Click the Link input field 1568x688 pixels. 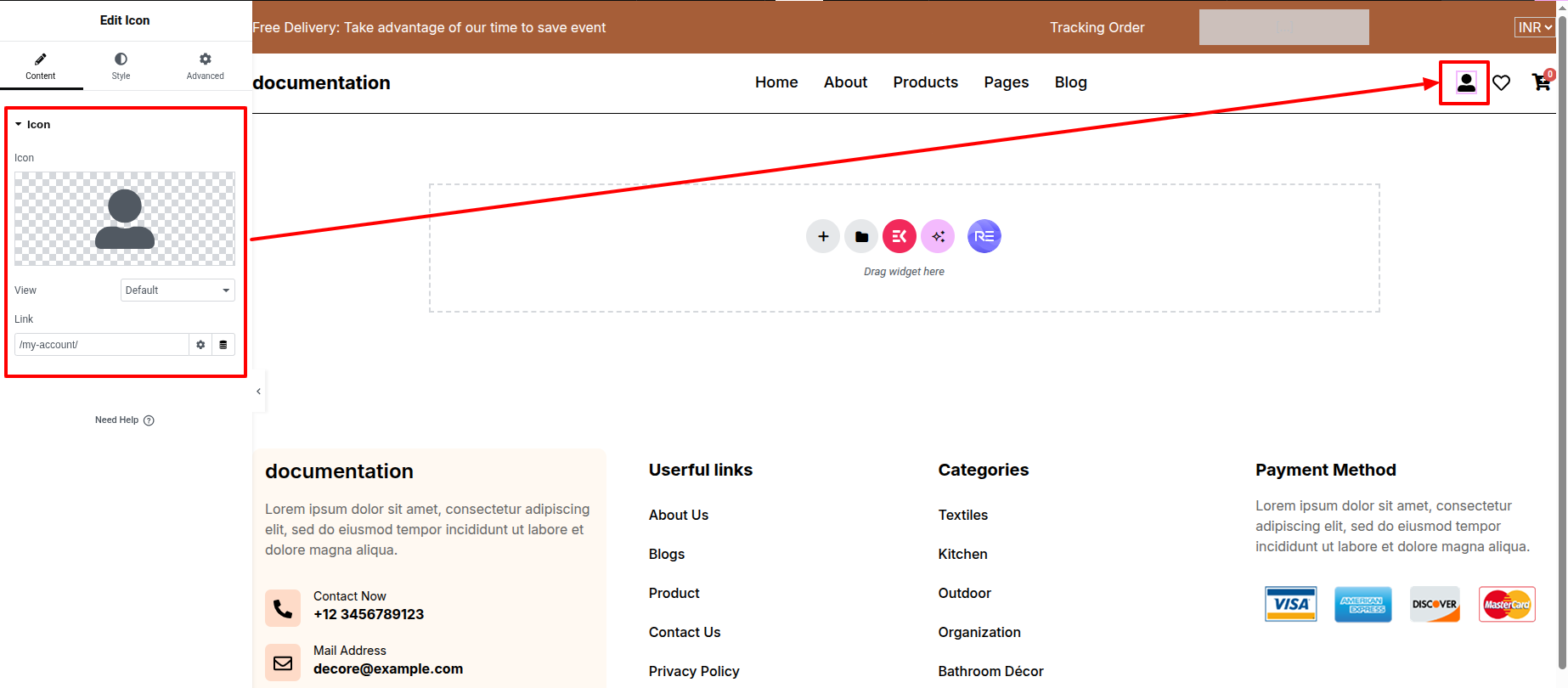(102, 345)
